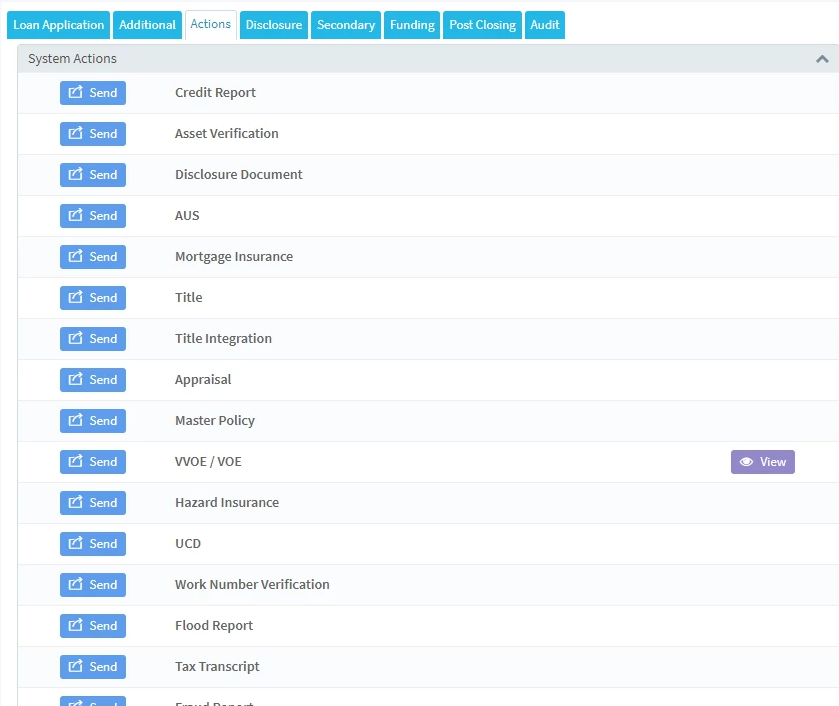Switch to the Loan Application tab
The height and width of the screenshot is (706, 839).
point(57,24)
